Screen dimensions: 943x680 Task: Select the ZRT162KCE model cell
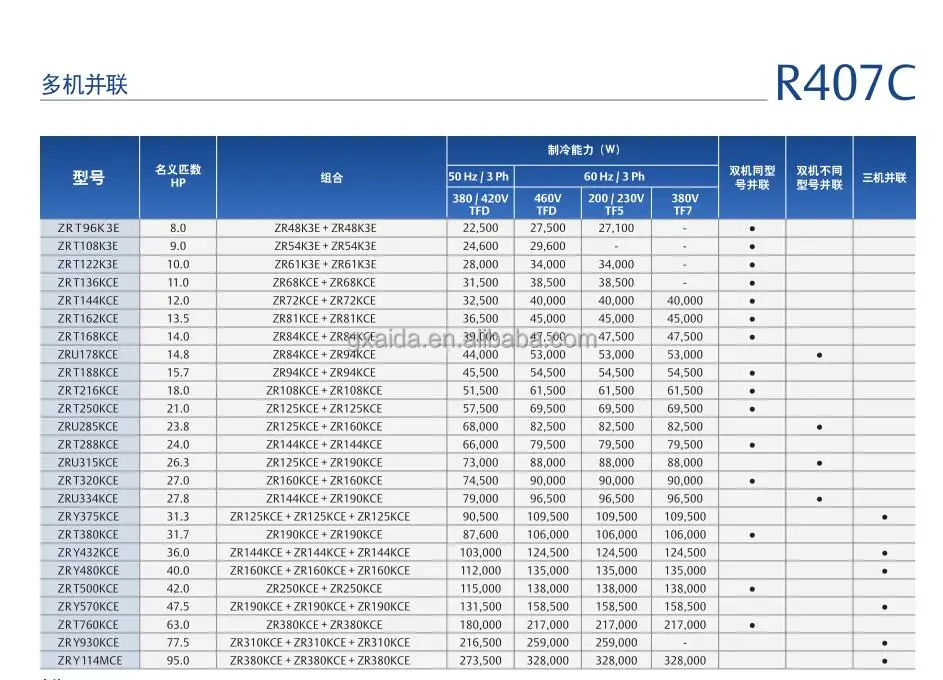point(88,318)
